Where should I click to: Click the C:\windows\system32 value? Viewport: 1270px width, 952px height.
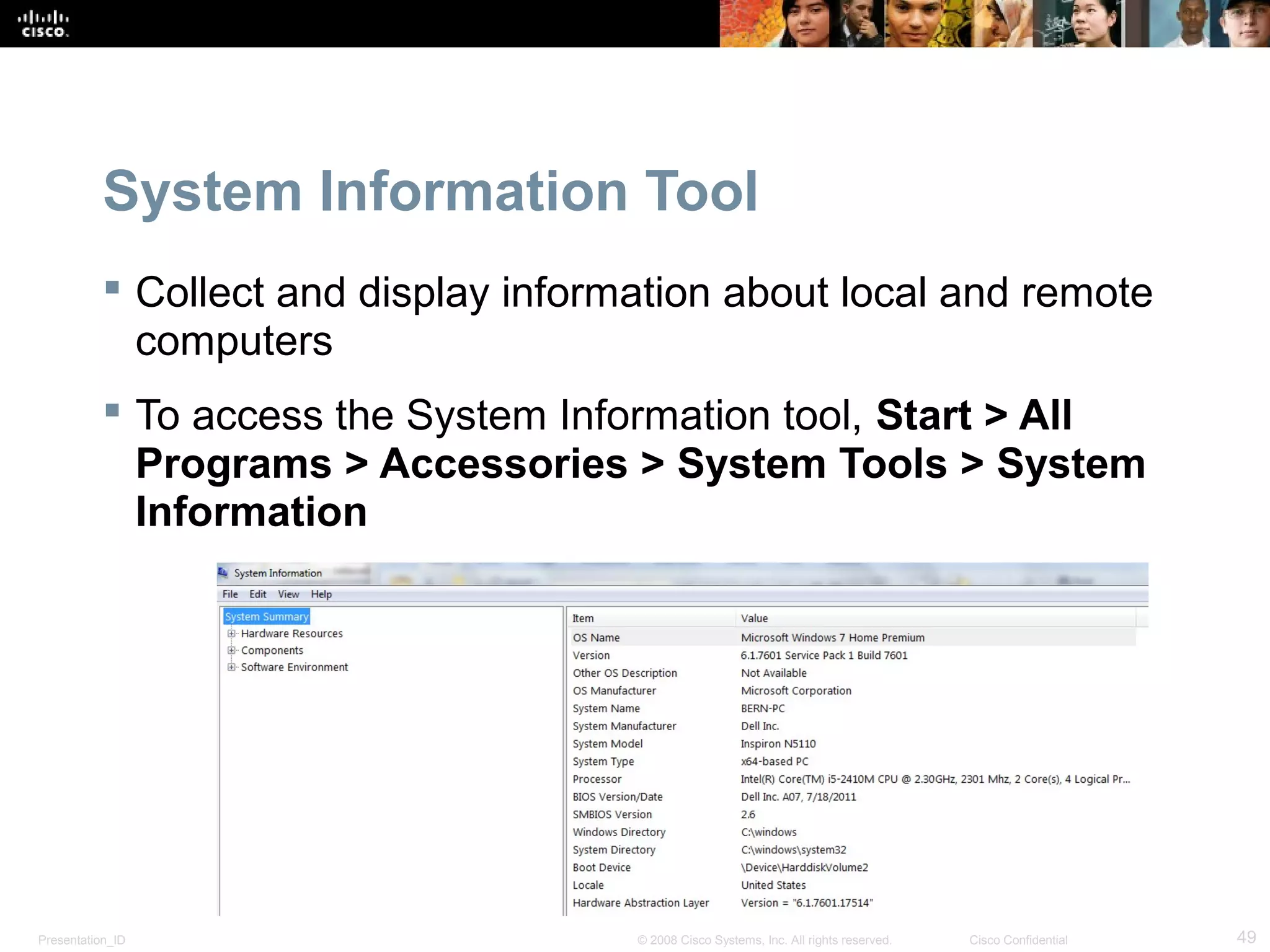(x=793, y=850)
